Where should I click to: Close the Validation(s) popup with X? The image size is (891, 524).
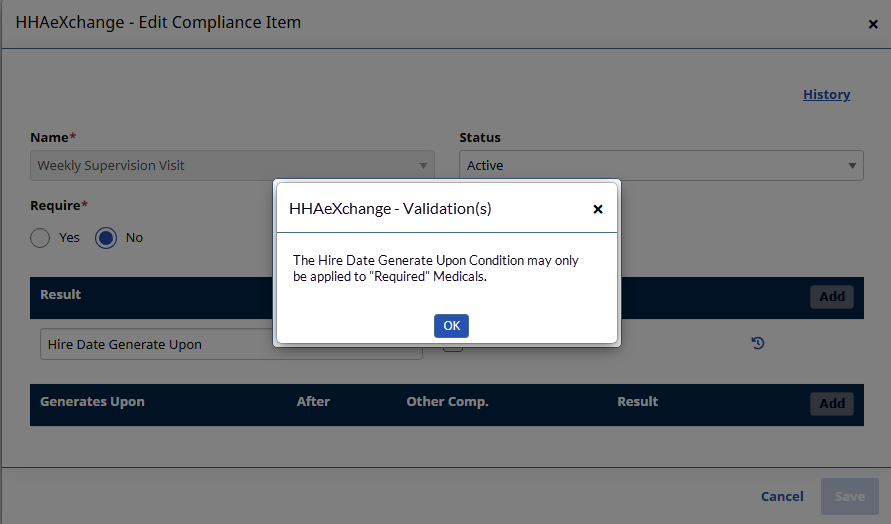[x=598, y=210]
